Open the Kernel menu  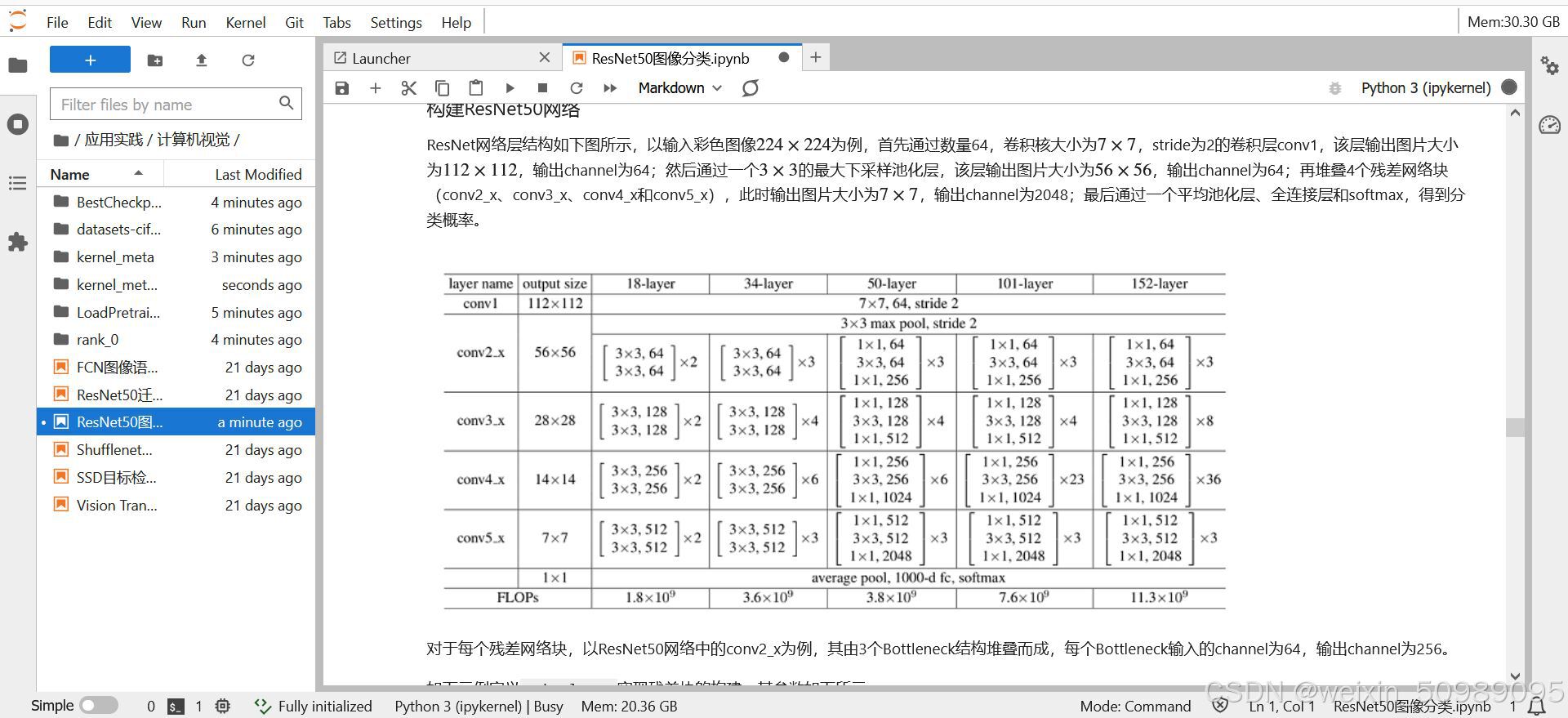click(246, 22)
